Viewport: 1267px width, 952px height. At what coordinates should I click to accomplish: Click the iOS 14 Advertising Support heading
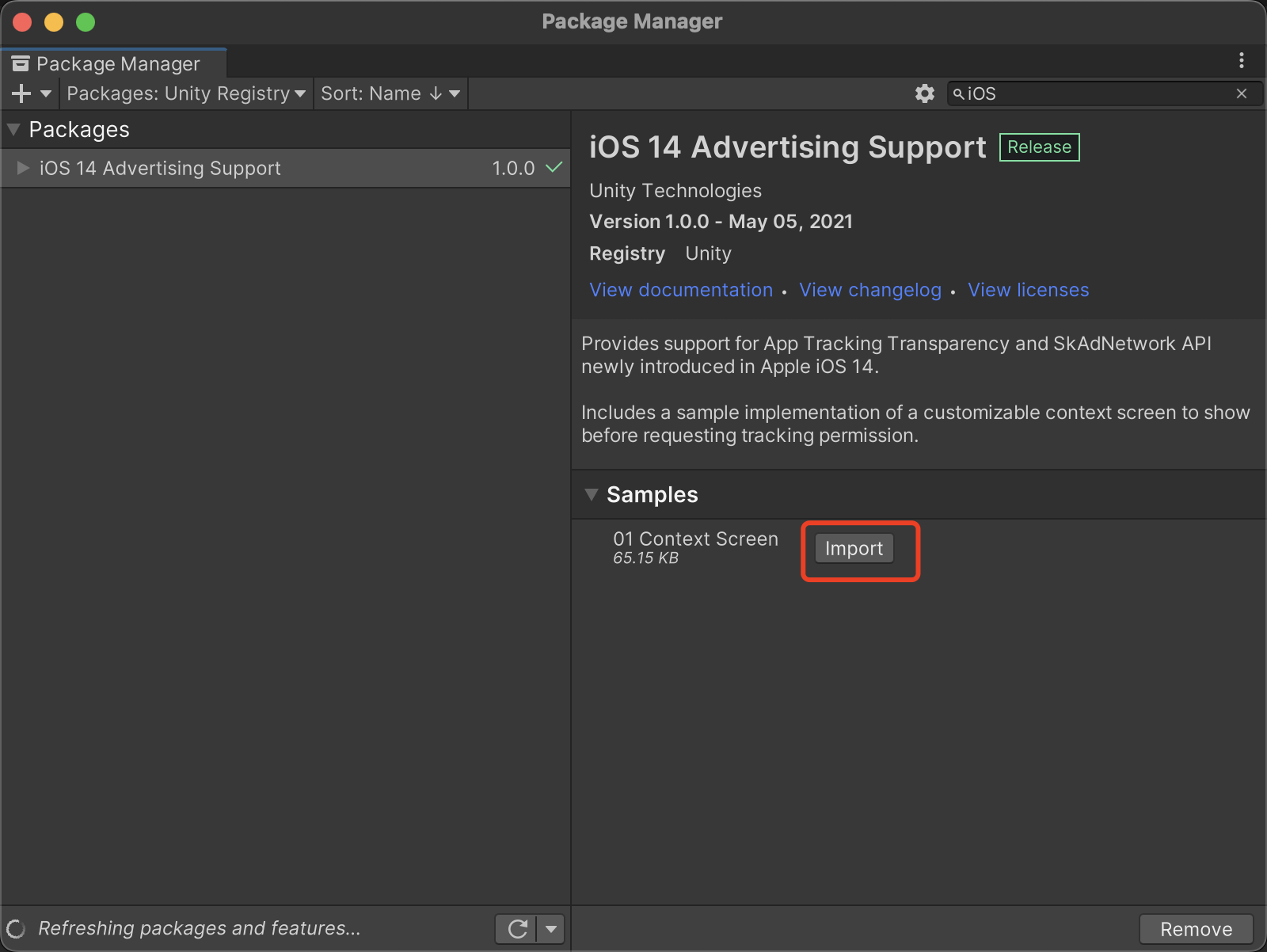[788, 147]
